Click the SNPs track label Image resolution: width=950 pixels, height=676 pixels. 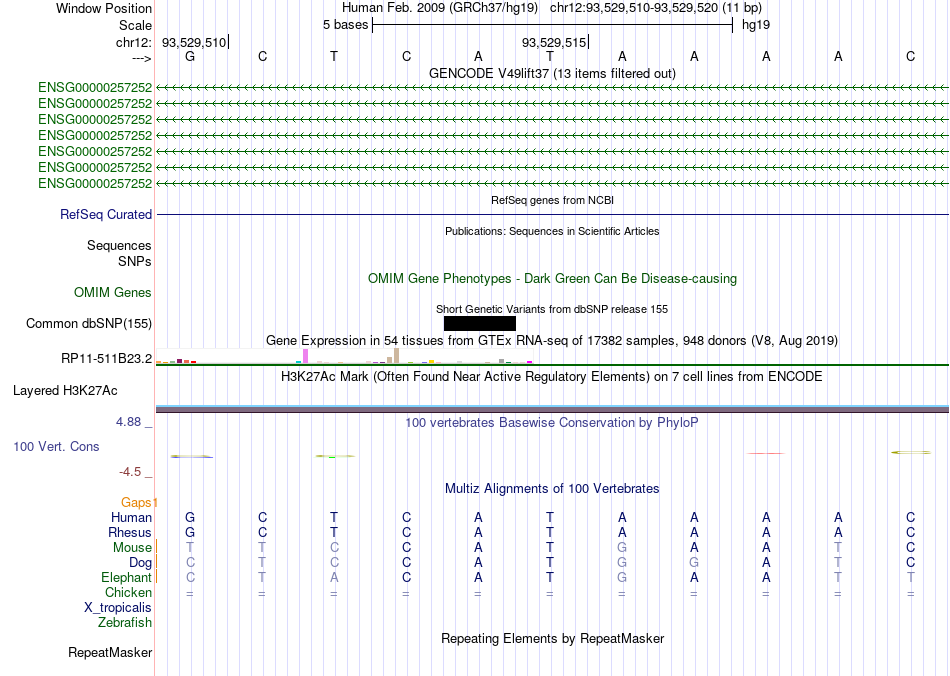[135, 261]
